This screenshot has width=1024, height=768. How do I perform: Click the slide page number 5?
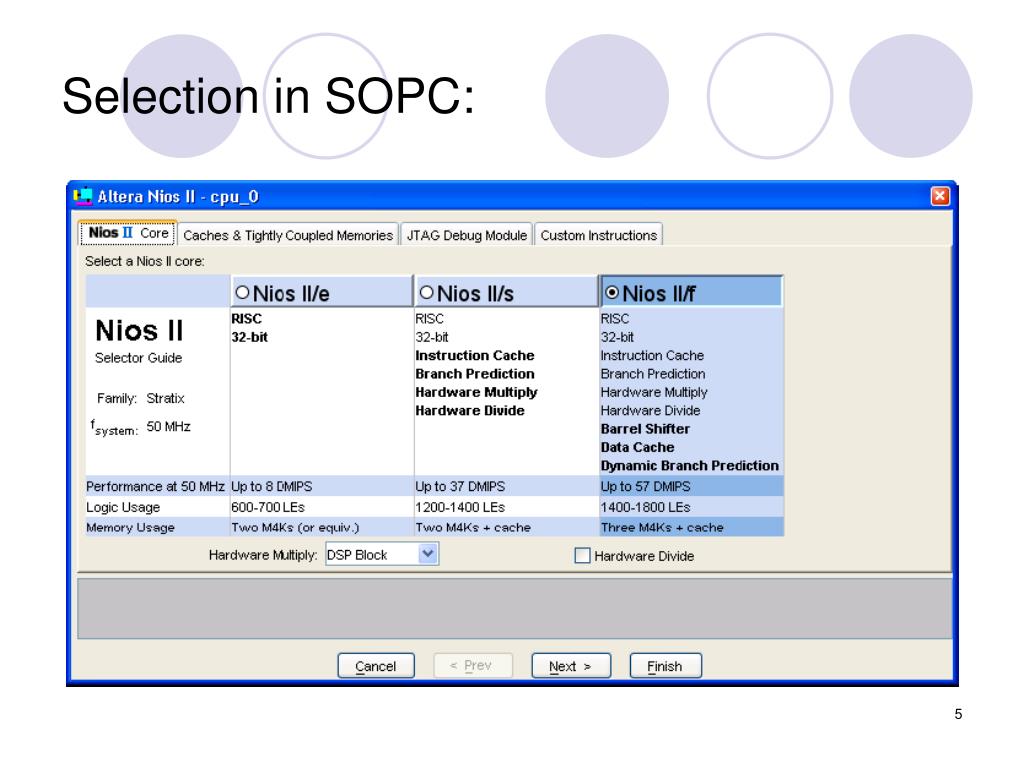[958, 714]
